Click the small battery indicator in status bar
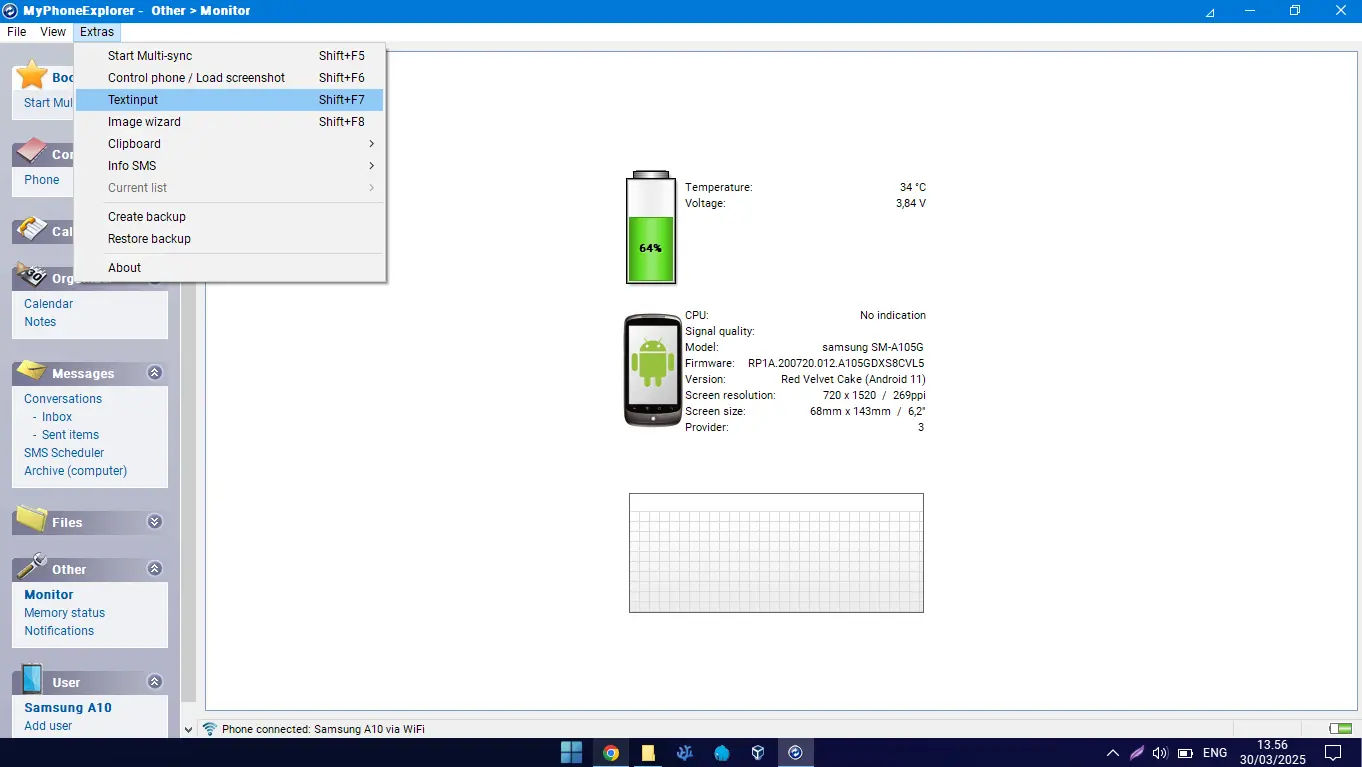Image resolution: width=1362 pixels, height=767 pixels. coord(1340,729)
